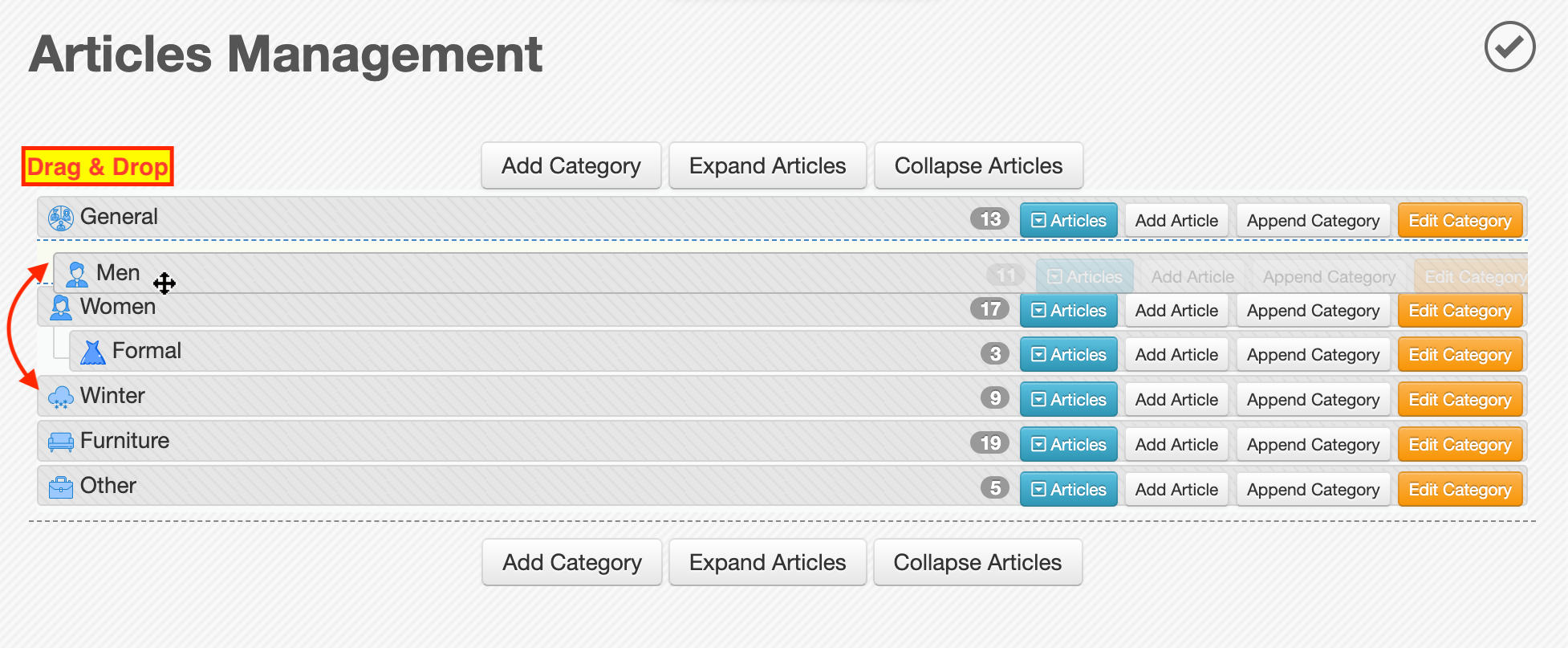The image size is (1568, 648).
Task: Toggle Articles list for Women category
Action: (1068, 310)
